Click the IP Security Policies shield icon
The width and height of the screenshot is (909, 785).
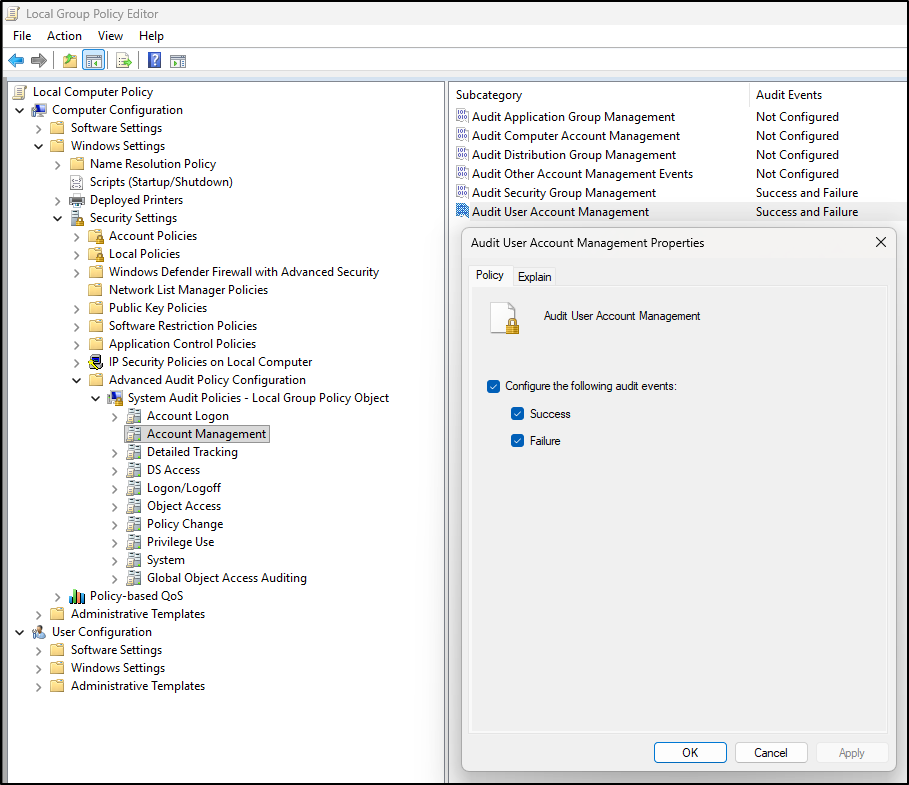[96, 362]
